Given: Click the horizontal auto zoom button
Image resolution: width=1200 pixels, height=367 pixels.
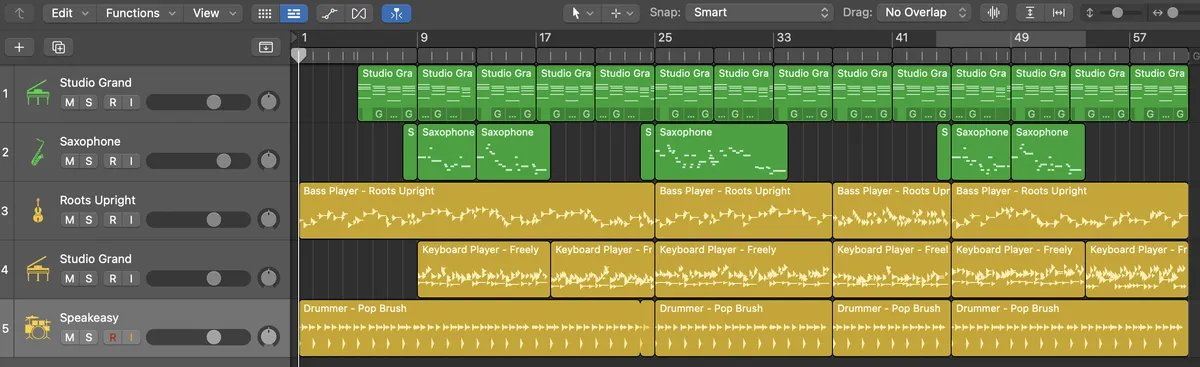Looking at the screenshot, I should (1059, 13).
